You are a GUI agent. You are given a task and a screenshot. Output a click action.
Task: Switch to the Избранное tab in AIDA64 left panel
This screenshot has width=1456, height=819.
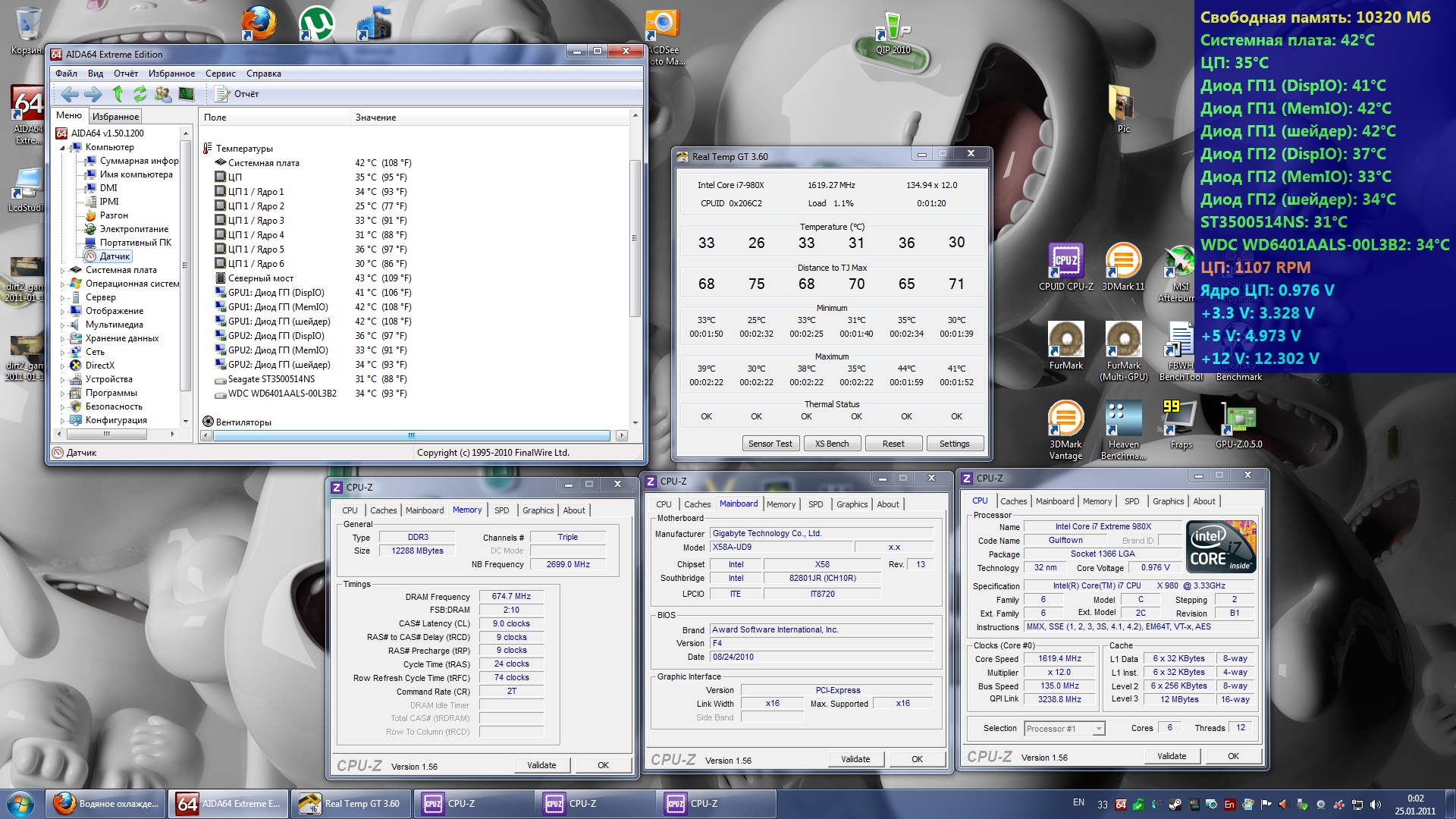(115, 117)
